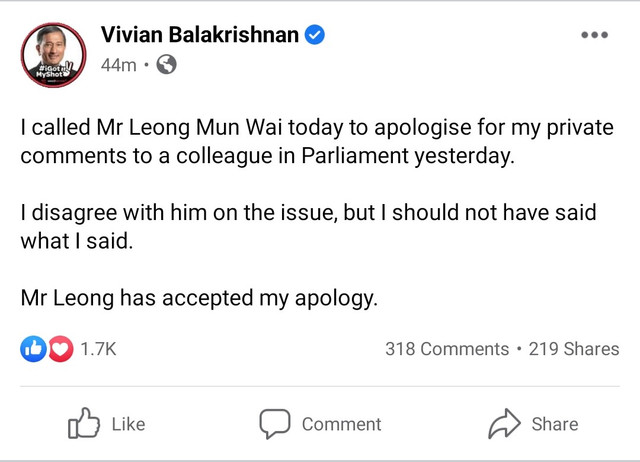Image resolution: width=640 pixels, height=462 pixels.
Task: Click the thumbs-up outline icon in action bar
Action: coord(82,424)
